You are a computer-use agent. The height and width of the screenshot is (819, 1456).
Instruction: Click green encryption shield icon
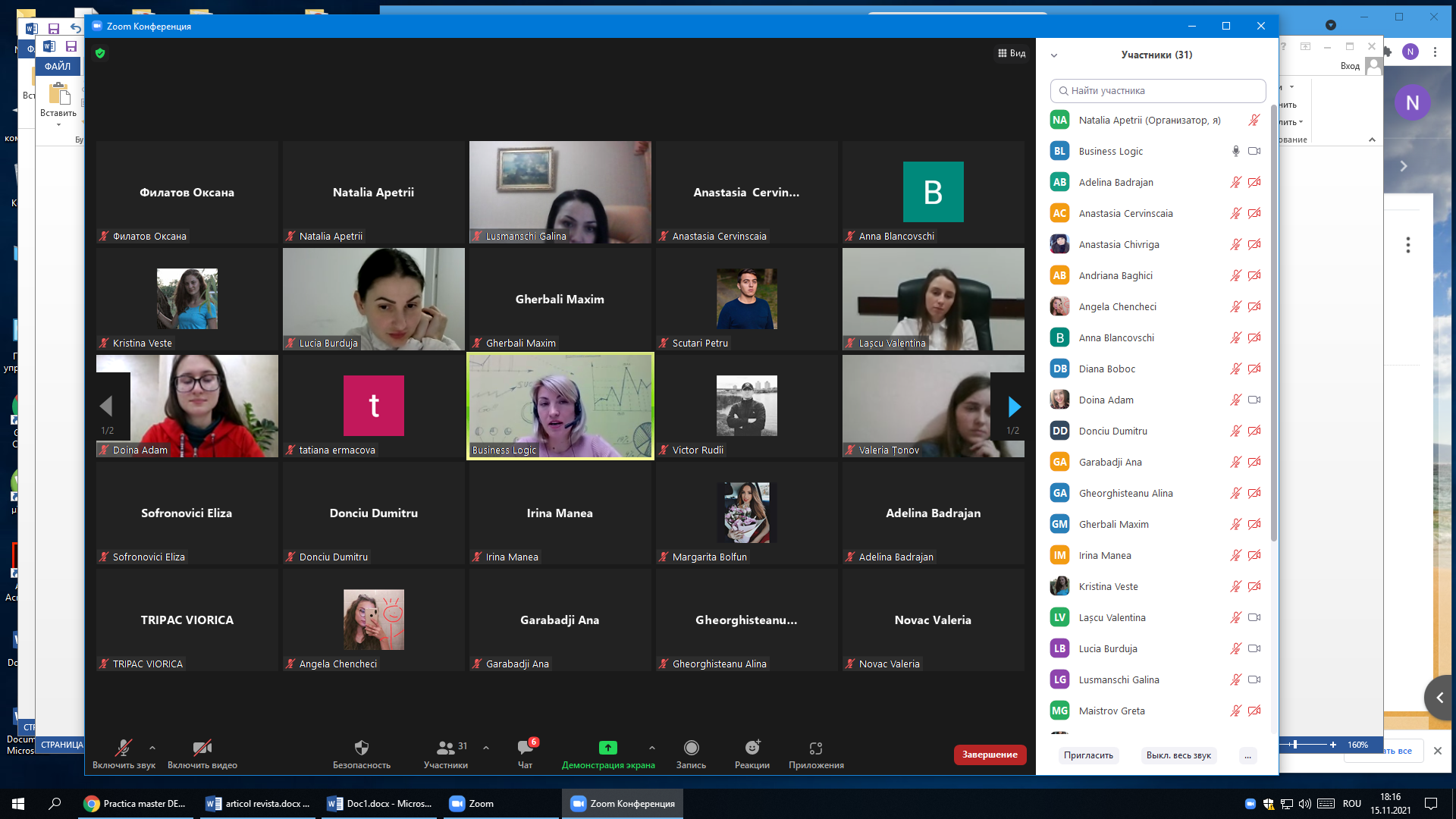(x=100, y=53)
